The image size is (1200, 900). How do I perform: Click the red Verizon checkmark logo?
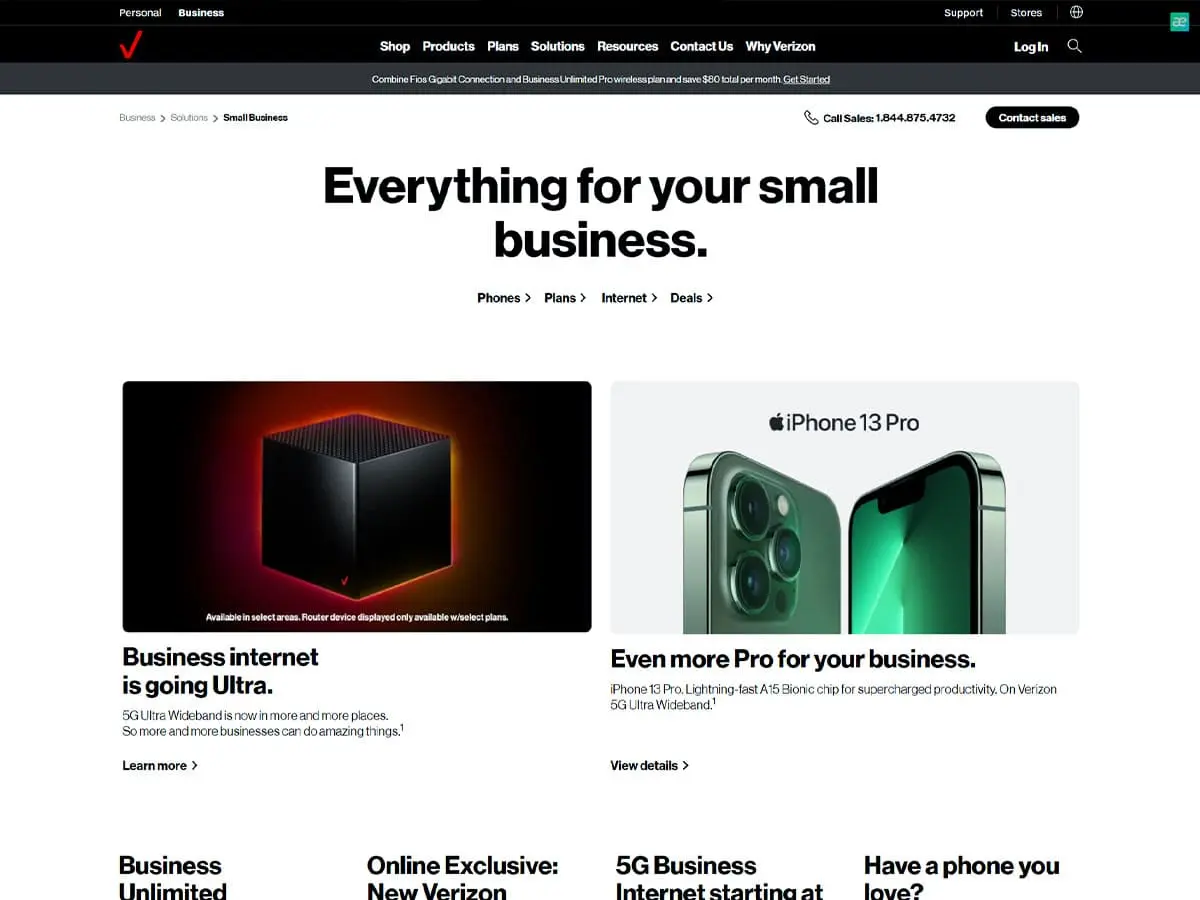click(130, 46)
